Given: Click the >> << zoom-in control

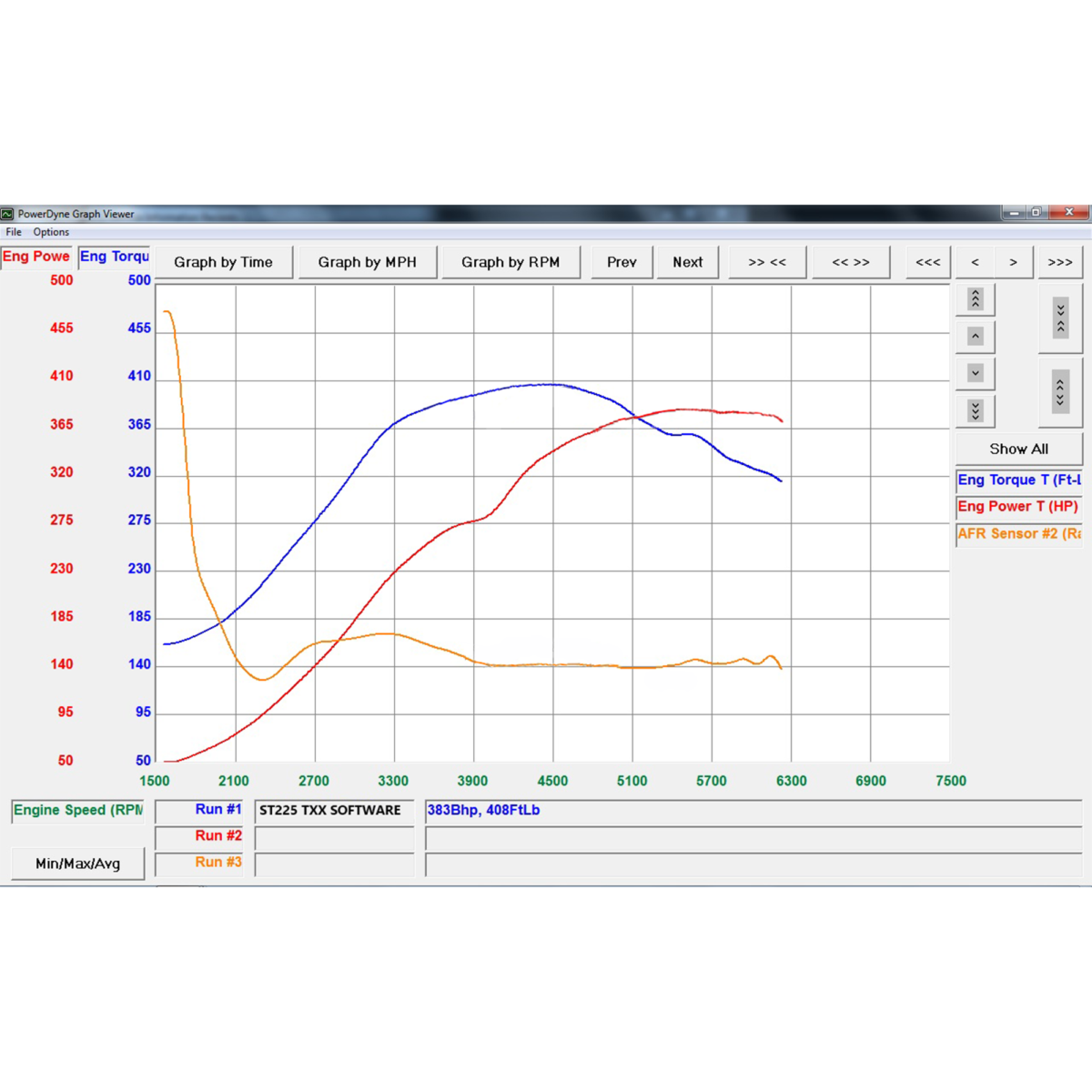Looking at the screenshot, I should click(x=767, y=262).
